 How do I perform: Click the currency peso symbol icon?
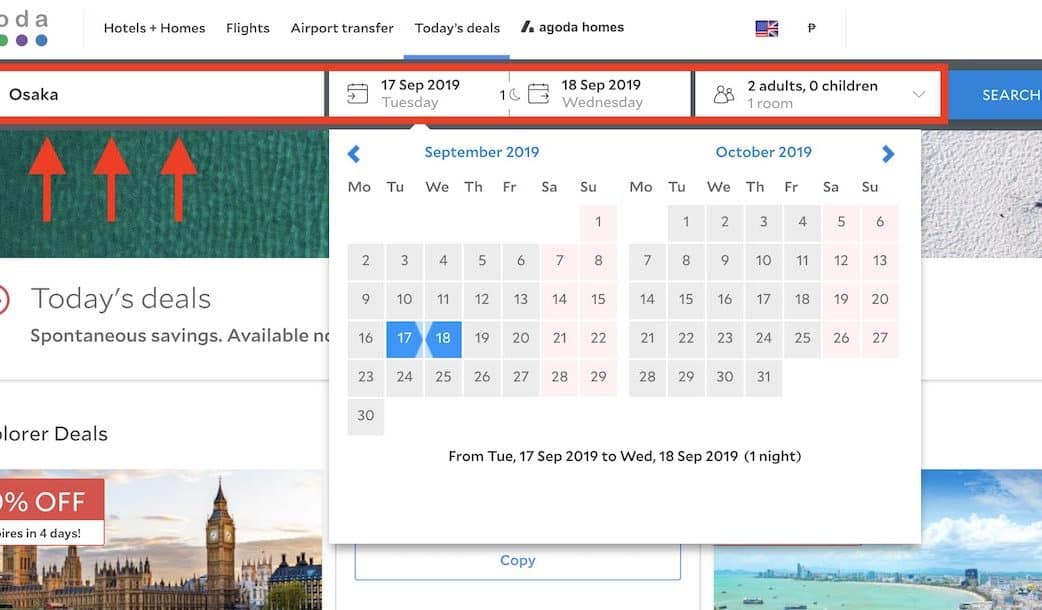(811, 28)
